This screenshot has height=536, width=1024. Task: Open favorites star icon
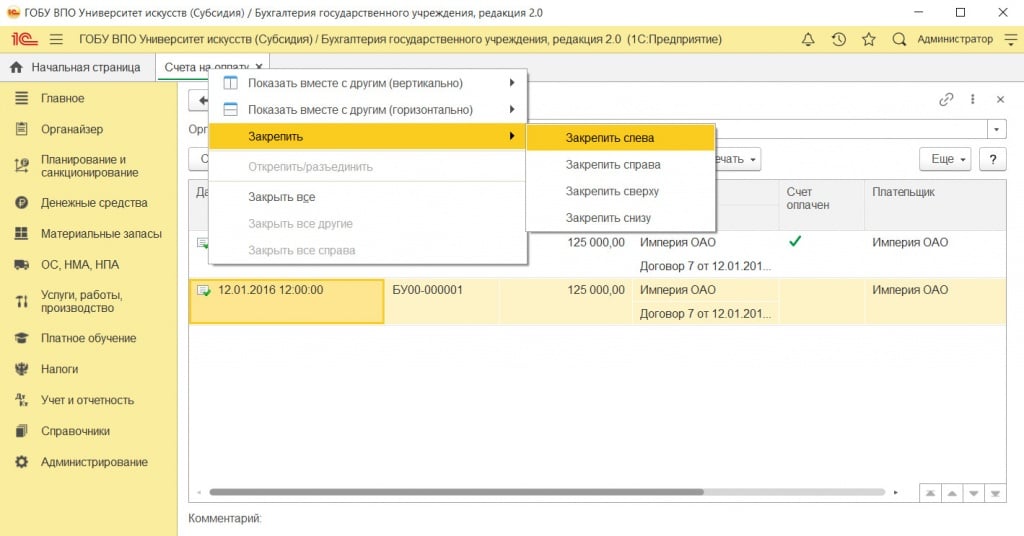(x=868, y=39)
